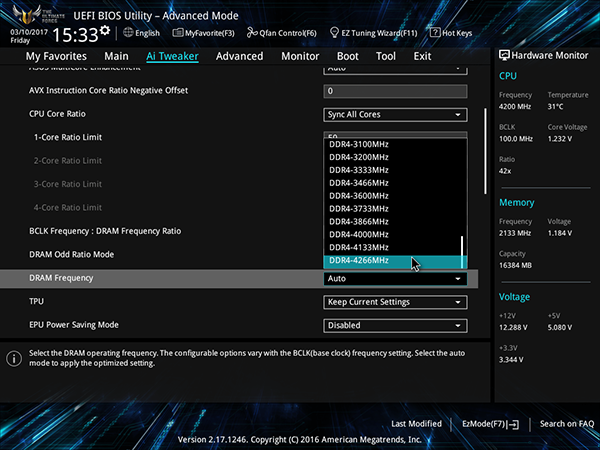Screen dimensions: 600x450
Task: Open the Advanced tab
Action: pyautogui.click(x=240, y=56)
